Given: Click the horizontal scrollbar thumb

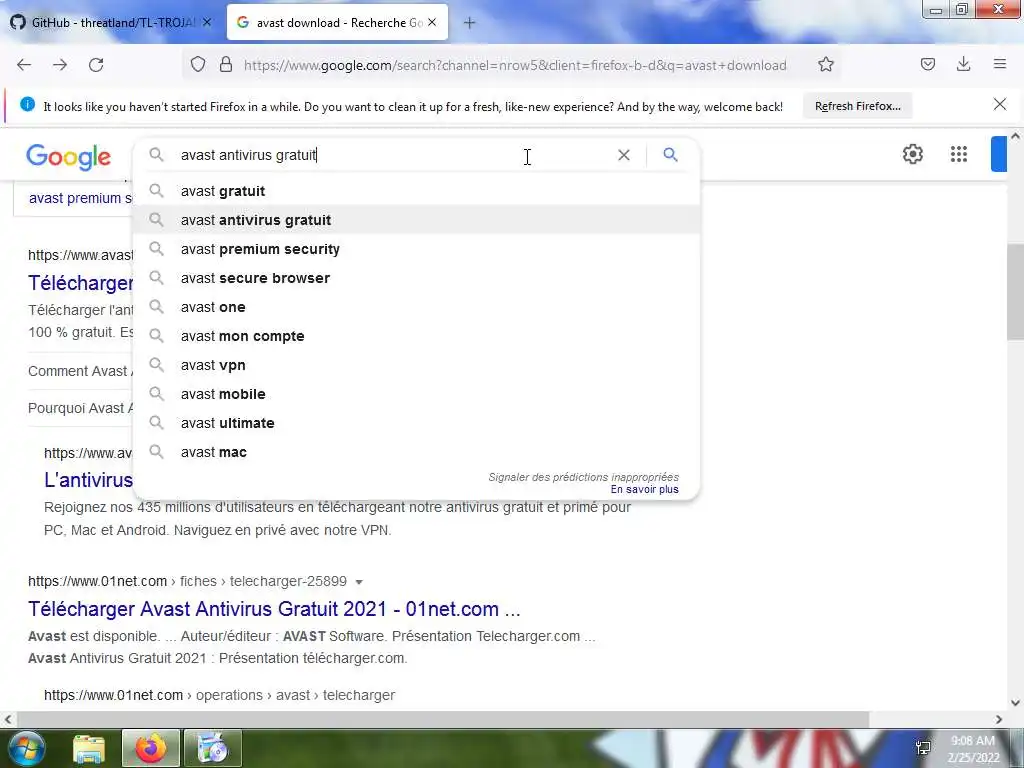Looking at the screenshot, I should [442, 719].
